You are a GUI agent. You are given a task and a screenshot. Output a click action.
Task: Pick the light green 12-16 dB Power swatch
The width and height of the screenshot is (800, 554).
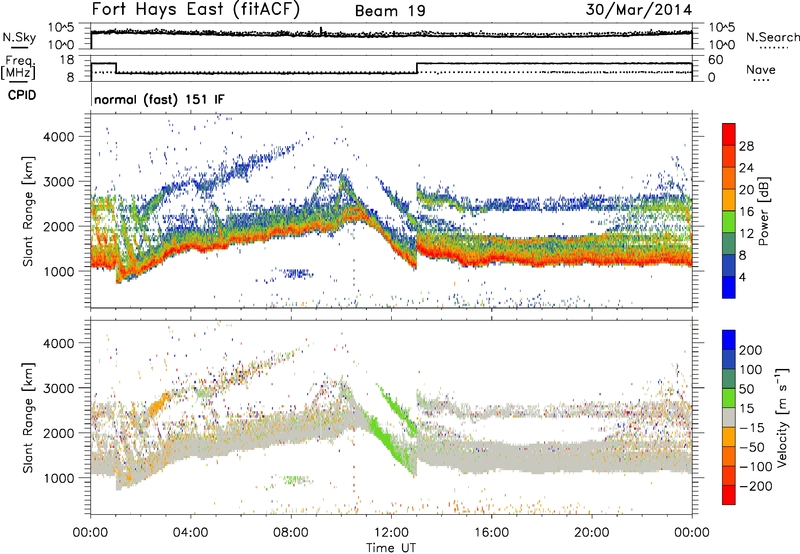(729, 222)
